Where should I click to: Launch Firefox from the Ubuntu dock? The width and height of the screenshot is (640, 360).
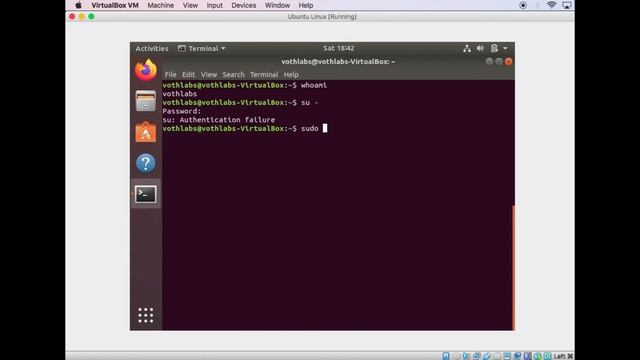(x=146, y=70)
